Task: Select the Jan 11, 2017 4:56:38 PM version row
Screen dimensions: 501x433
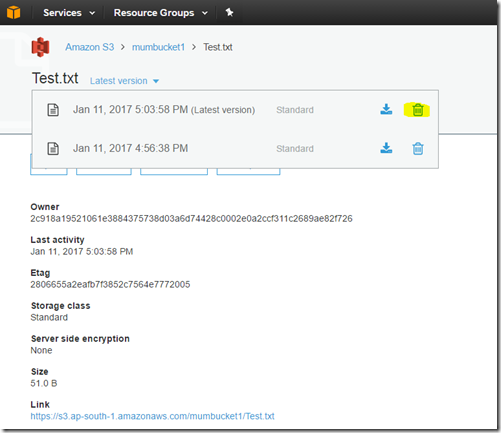Action: click(235, 148)
